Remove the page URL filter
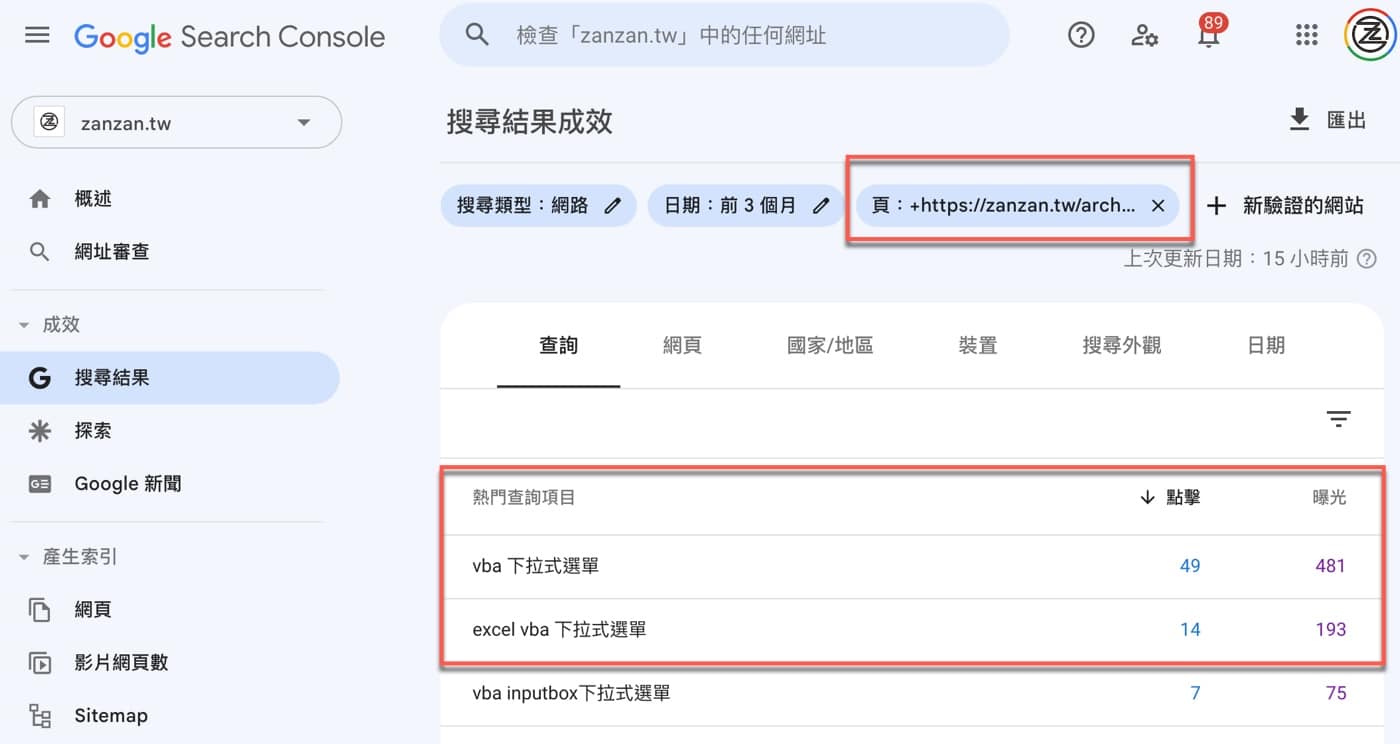The image size is (1400, 744). click(x=1158, y=206)
